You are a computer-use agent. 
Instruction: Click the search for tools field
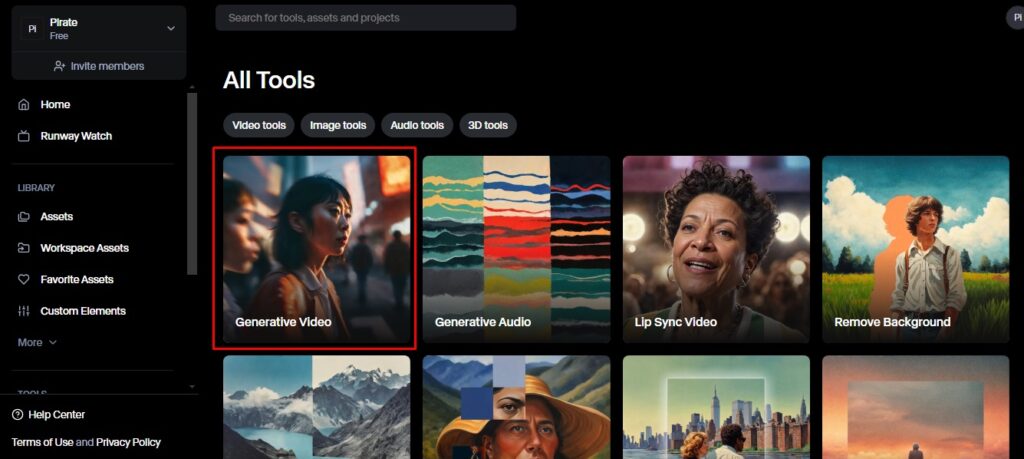[x=366, y=18]
